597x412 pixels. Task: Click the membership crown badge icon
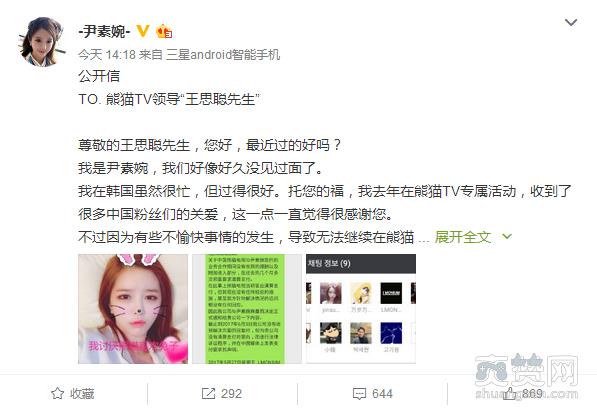coord(164,31)
